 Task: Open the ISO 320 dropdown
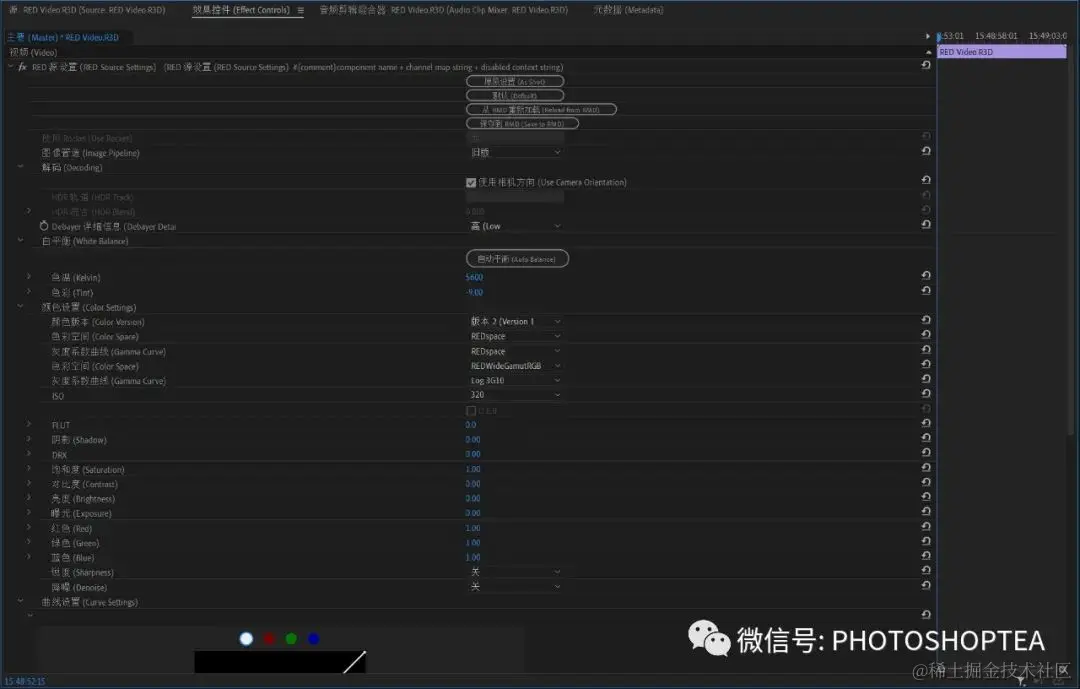516,395
